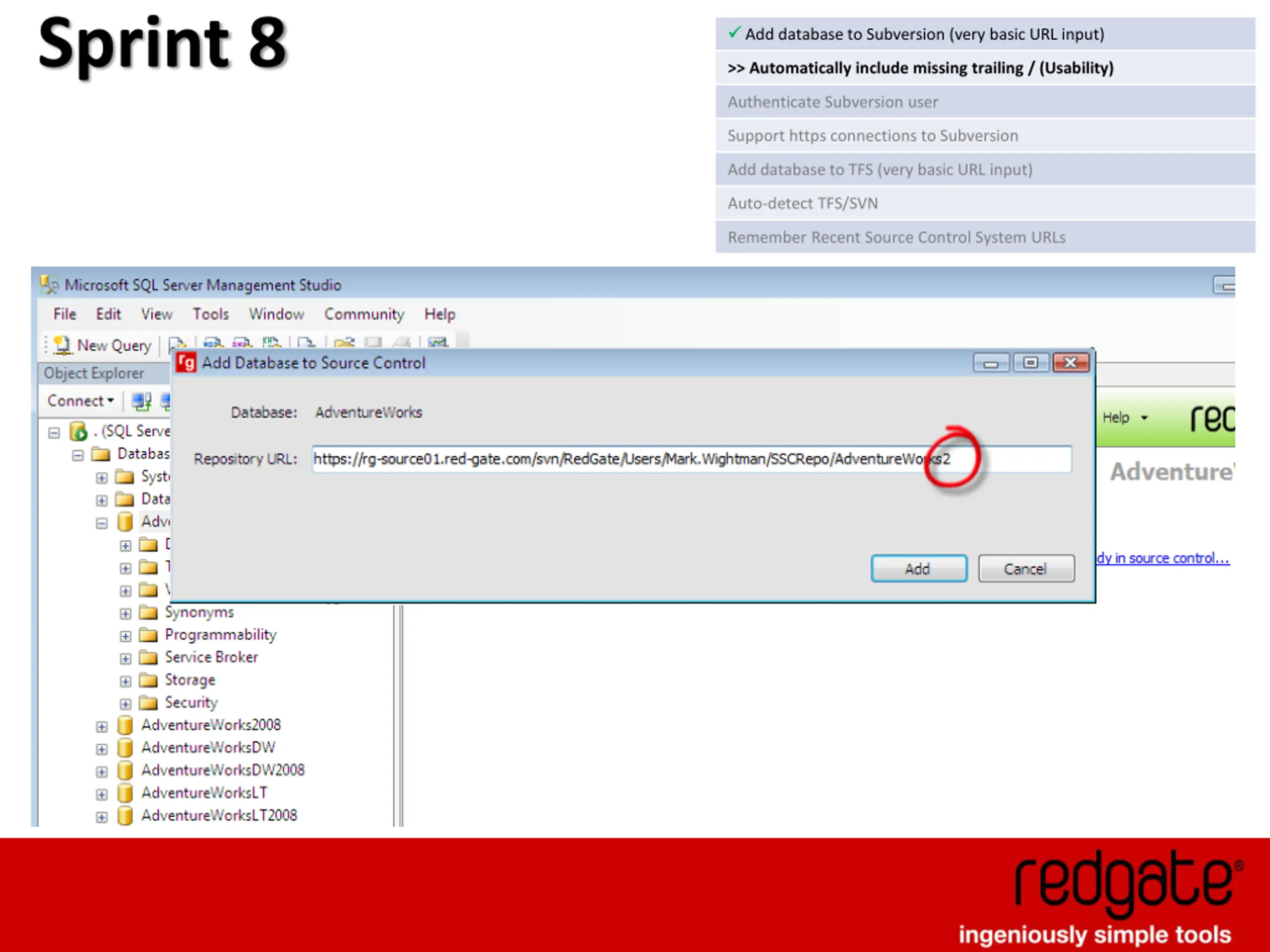Click the AdventureWorksLT2008 database icon
The height and width of the screenshot is (952, 1270).
(125, 816)
